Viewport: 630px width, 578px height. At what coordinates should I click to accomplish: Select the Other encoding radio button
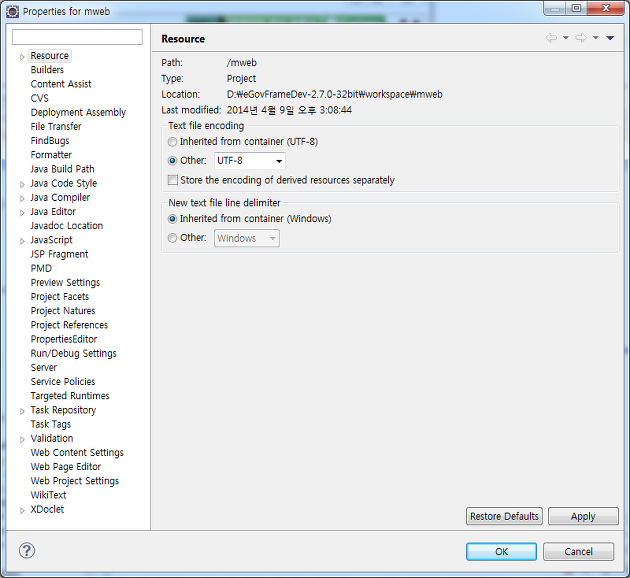(x=172, y=161)
